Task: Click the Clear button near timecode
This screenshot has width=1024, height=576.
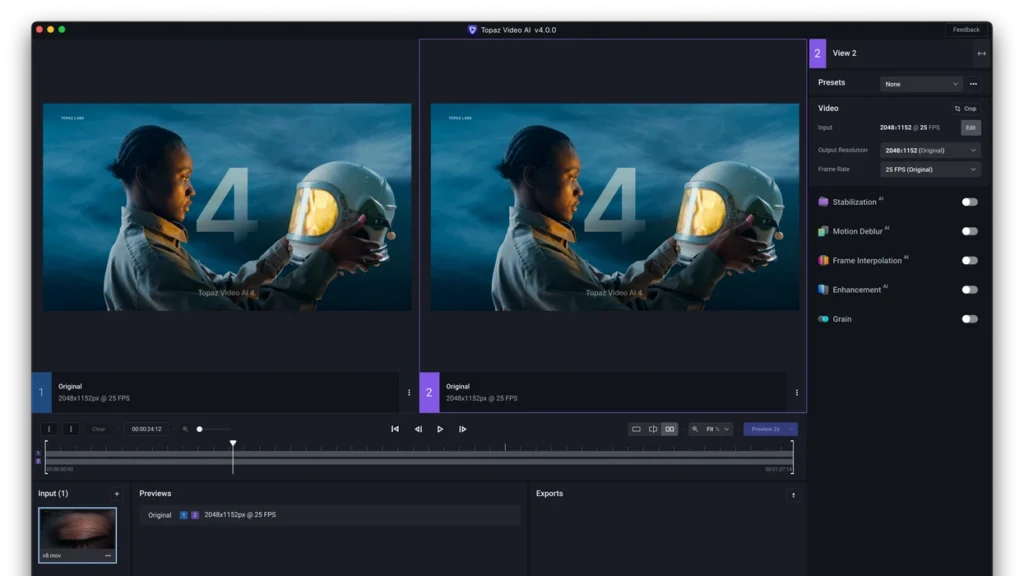Action: pyautogui.click(x=99, y=429)
